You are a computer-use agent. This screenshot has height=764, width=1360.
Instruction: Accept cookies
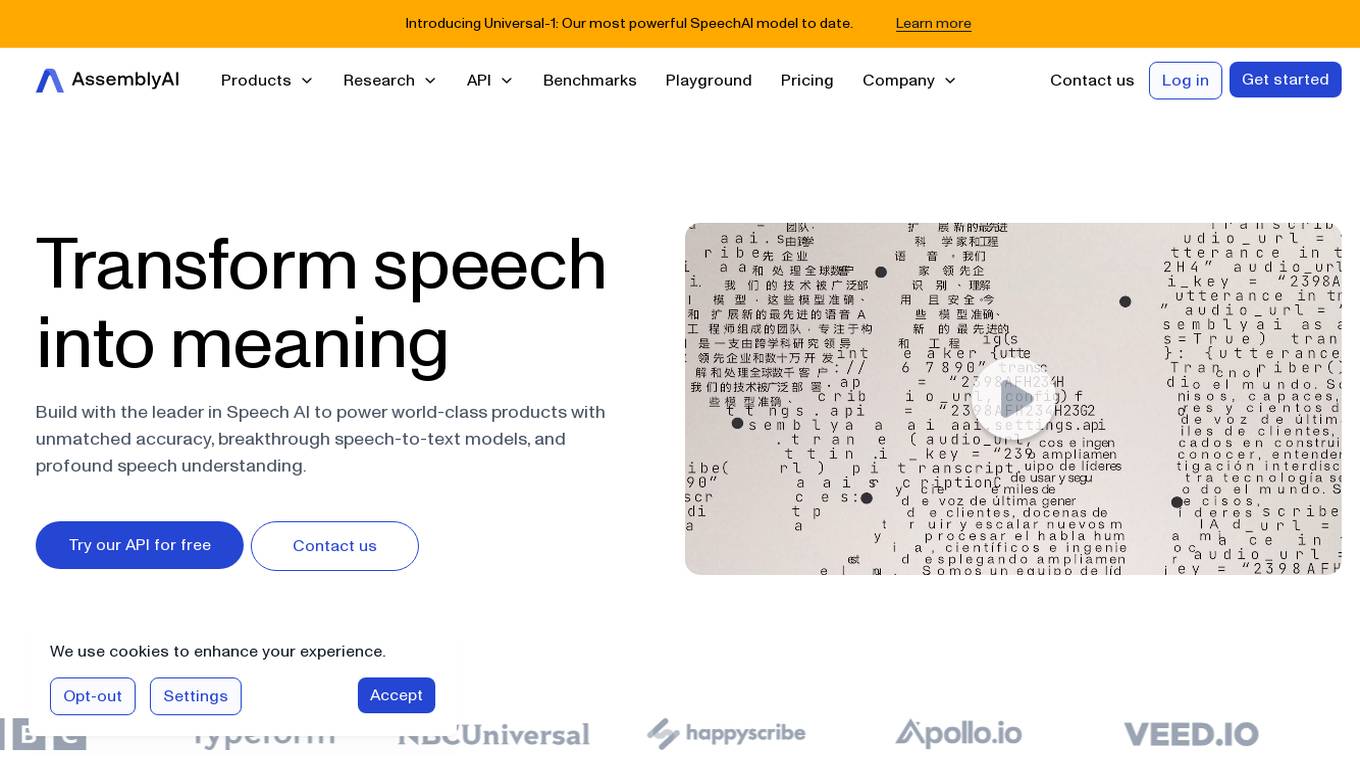(396, 695)
